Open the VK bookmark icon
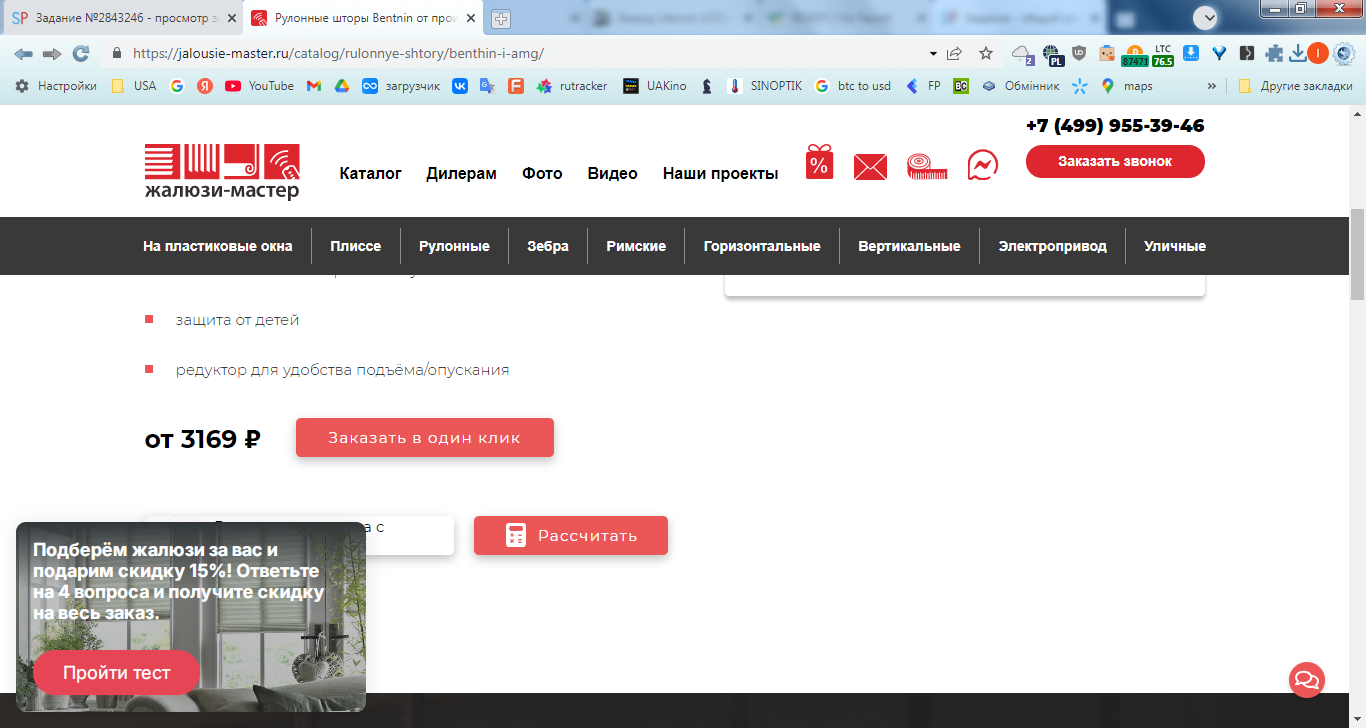This screenshot has width=1366, height=728. pos(460,86)
